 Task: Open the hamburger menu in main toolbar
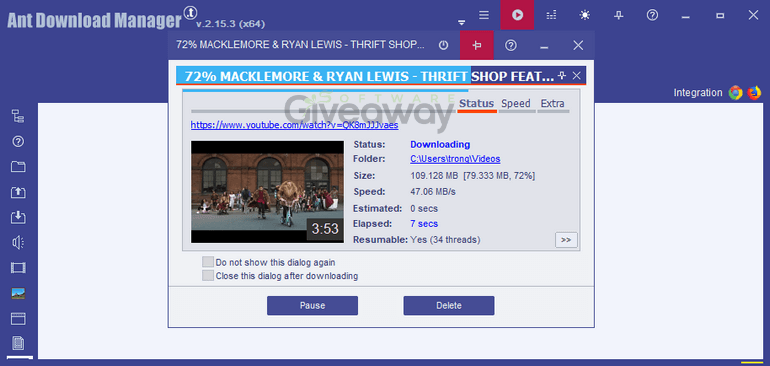484,15
